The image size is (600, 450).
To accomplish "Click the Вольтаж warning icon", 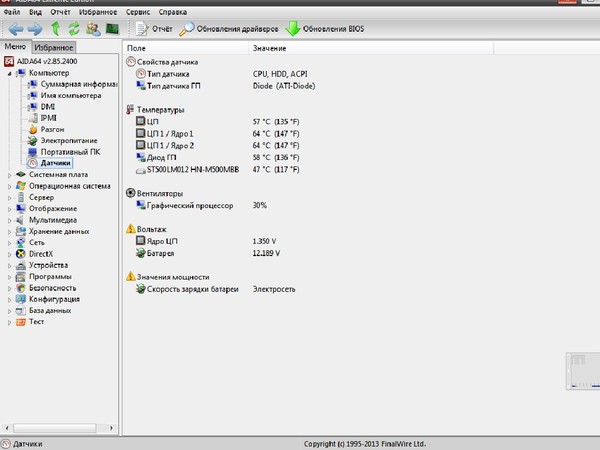I will (130, 229).
